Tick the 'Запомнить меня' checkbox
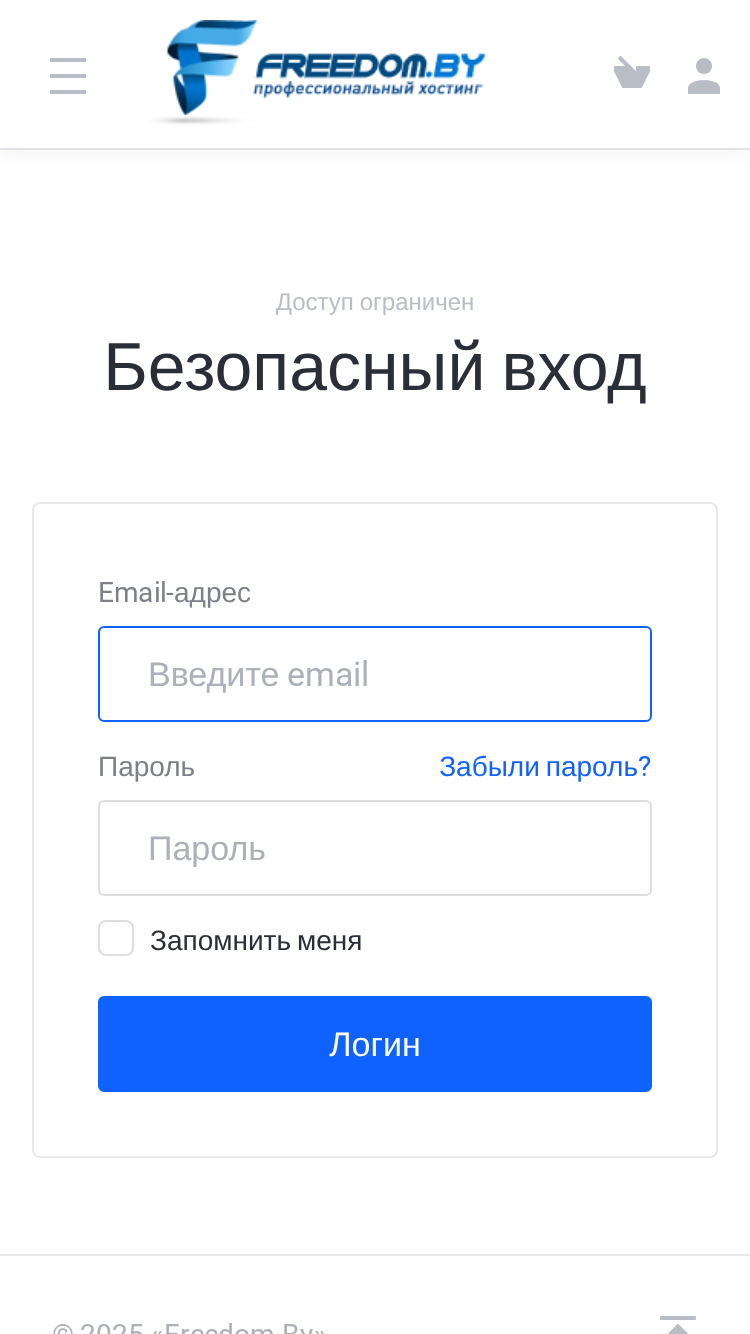This screenshot has height=1334, width=750. 116,938
